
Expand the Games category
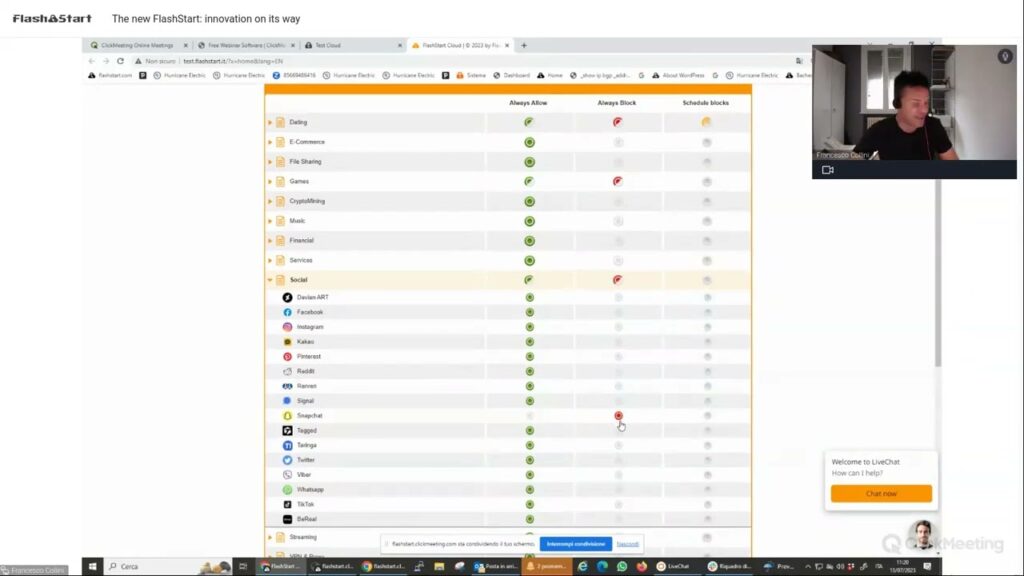(x=270, y=182)
